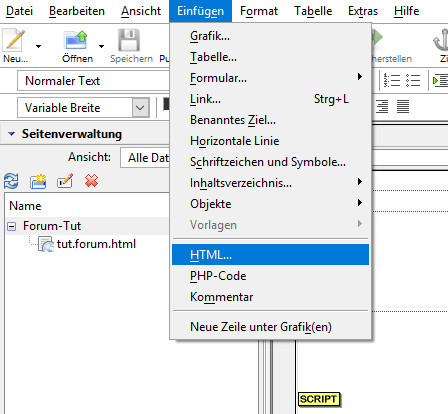Image resolution: width=448 pixels, height=414 pixels.
Task: Choose Link... menu entry
Action: 270,99
